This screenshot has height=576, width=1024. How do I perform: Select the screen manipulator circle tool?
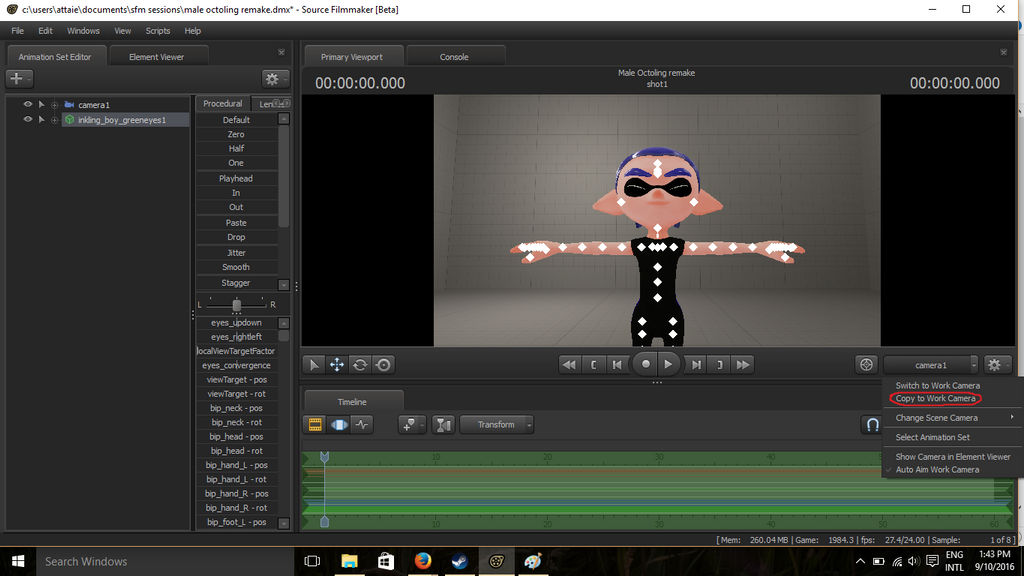click(384, 365)
